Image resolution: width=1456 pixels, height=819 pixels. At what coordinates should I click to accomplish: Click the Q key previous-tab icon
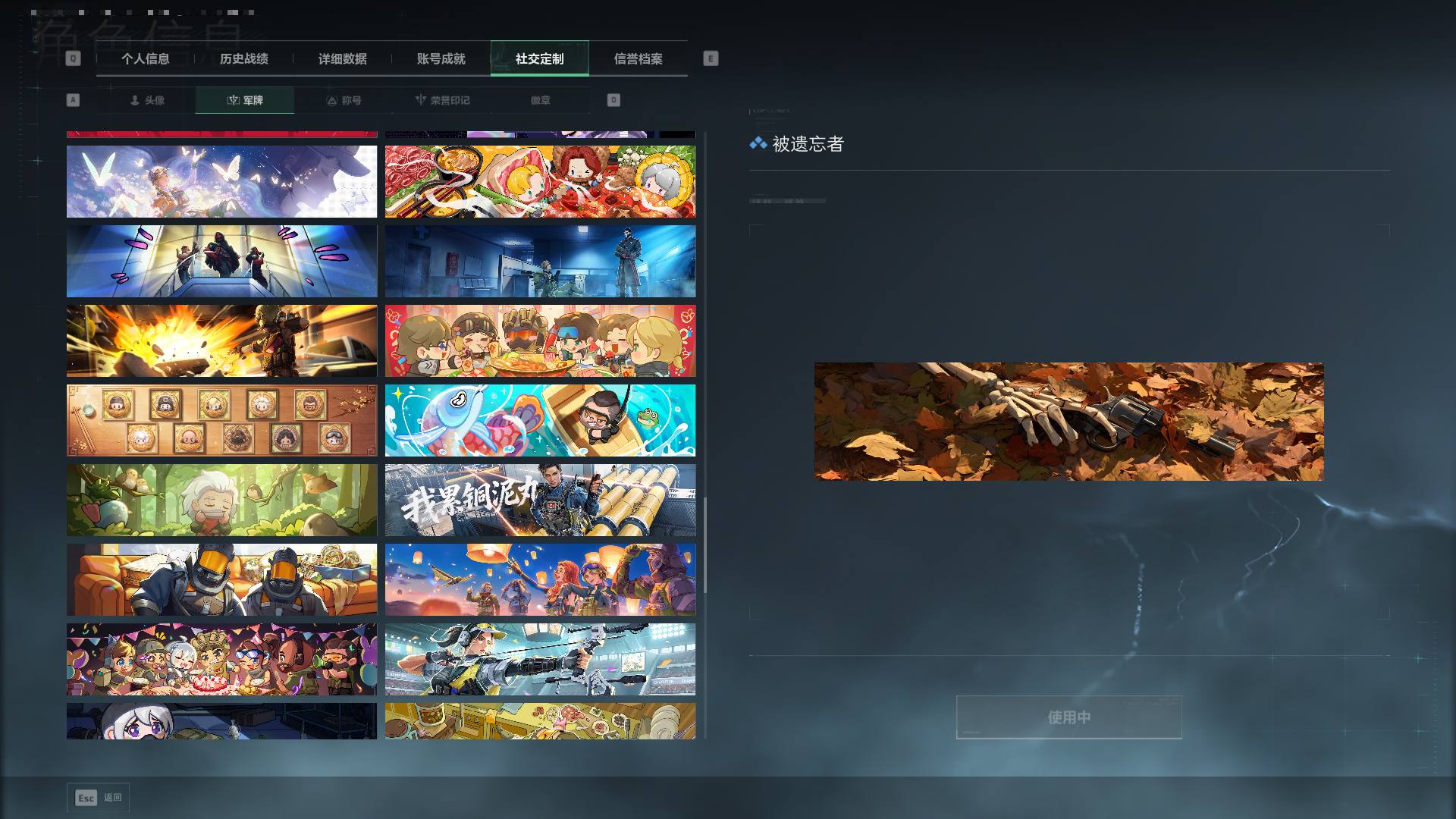[73, 58]
